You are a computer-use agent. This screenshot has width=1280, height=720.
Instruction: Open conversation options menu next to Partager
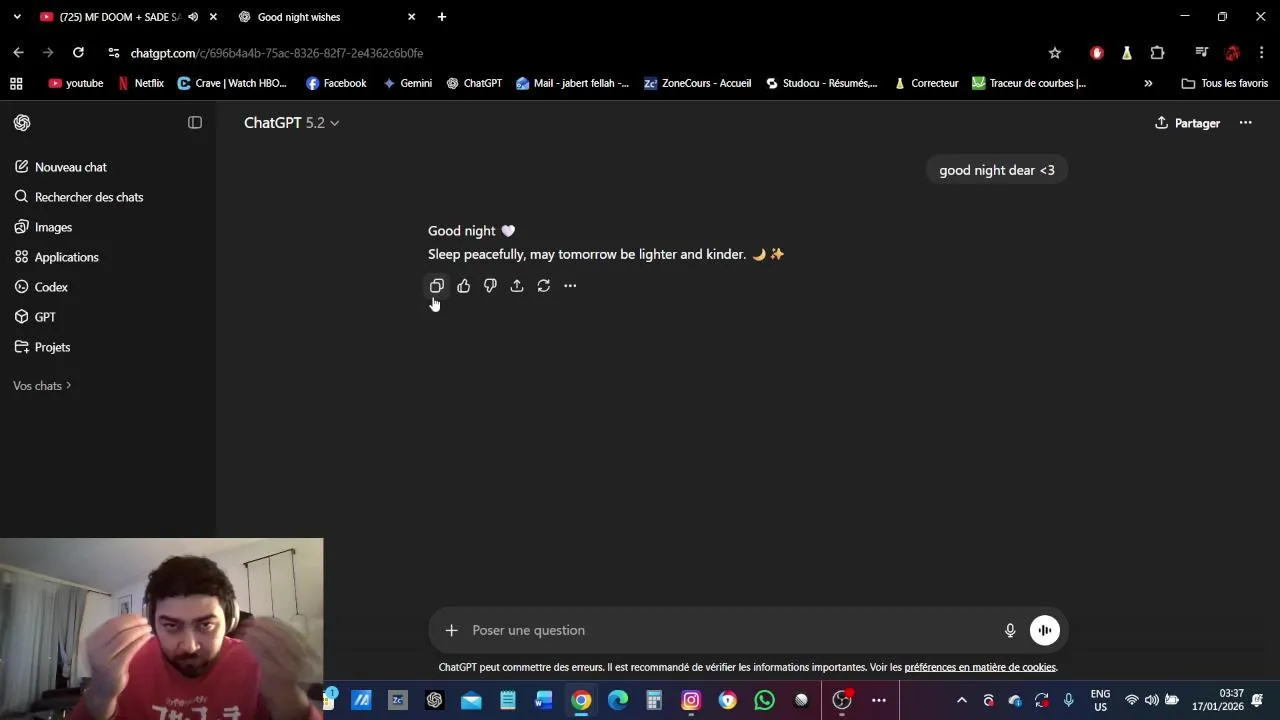coord(1245,122)
